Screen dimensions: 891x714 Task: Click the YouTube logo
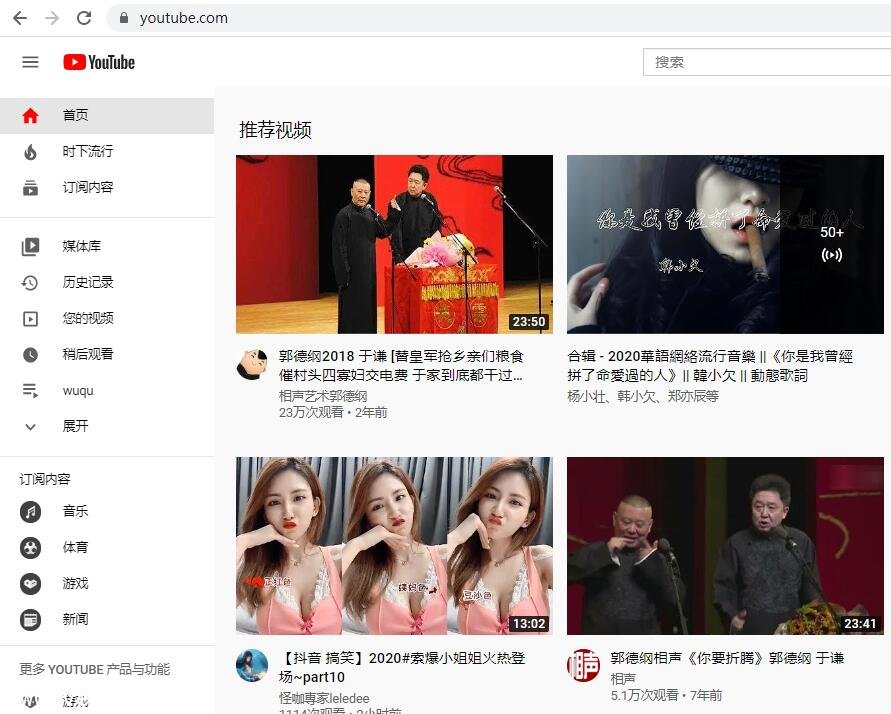tap(99, 62)
